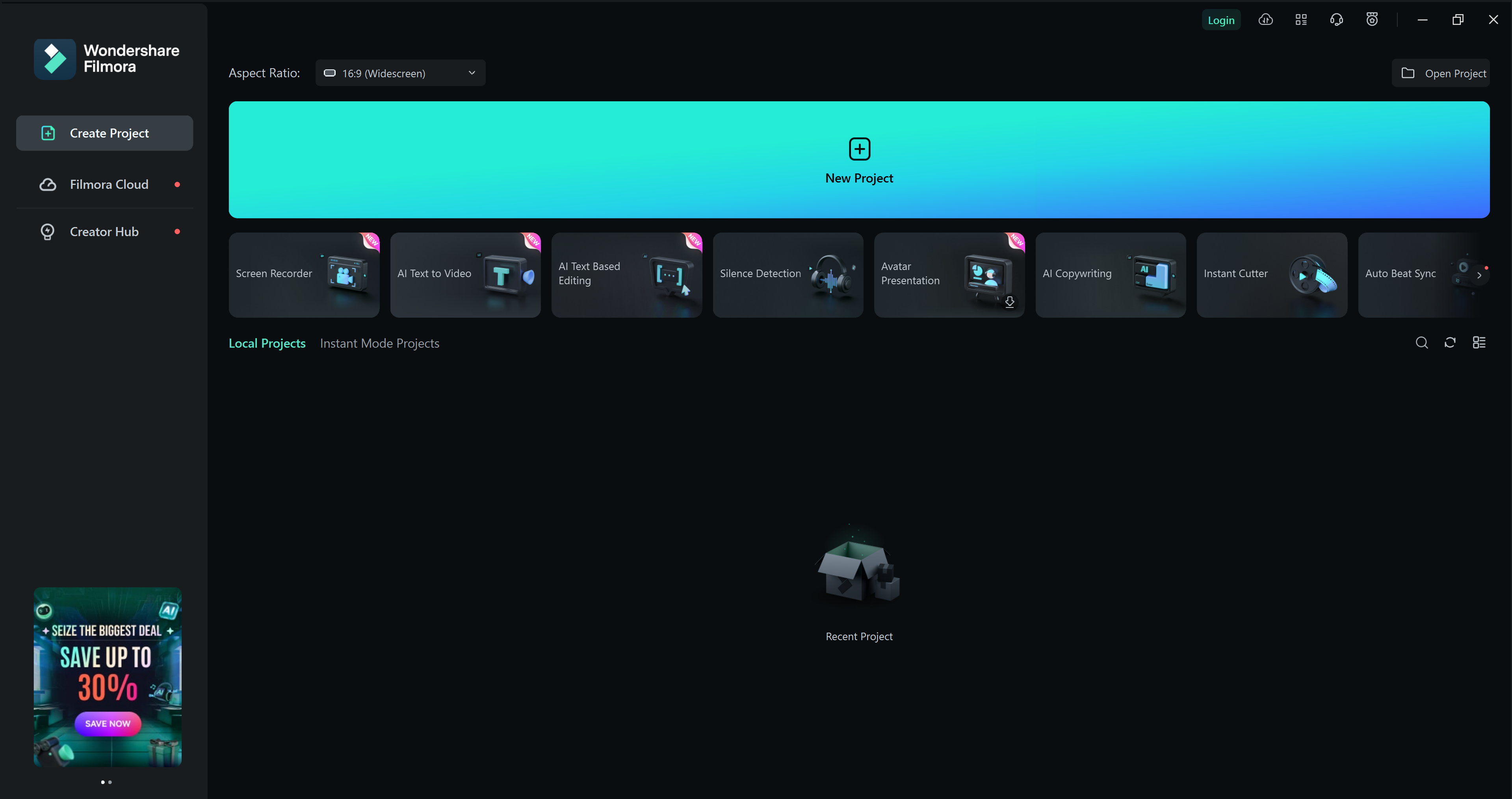Click the headset support icon
Viewport: 1512px width, 799px height.
1337,20
